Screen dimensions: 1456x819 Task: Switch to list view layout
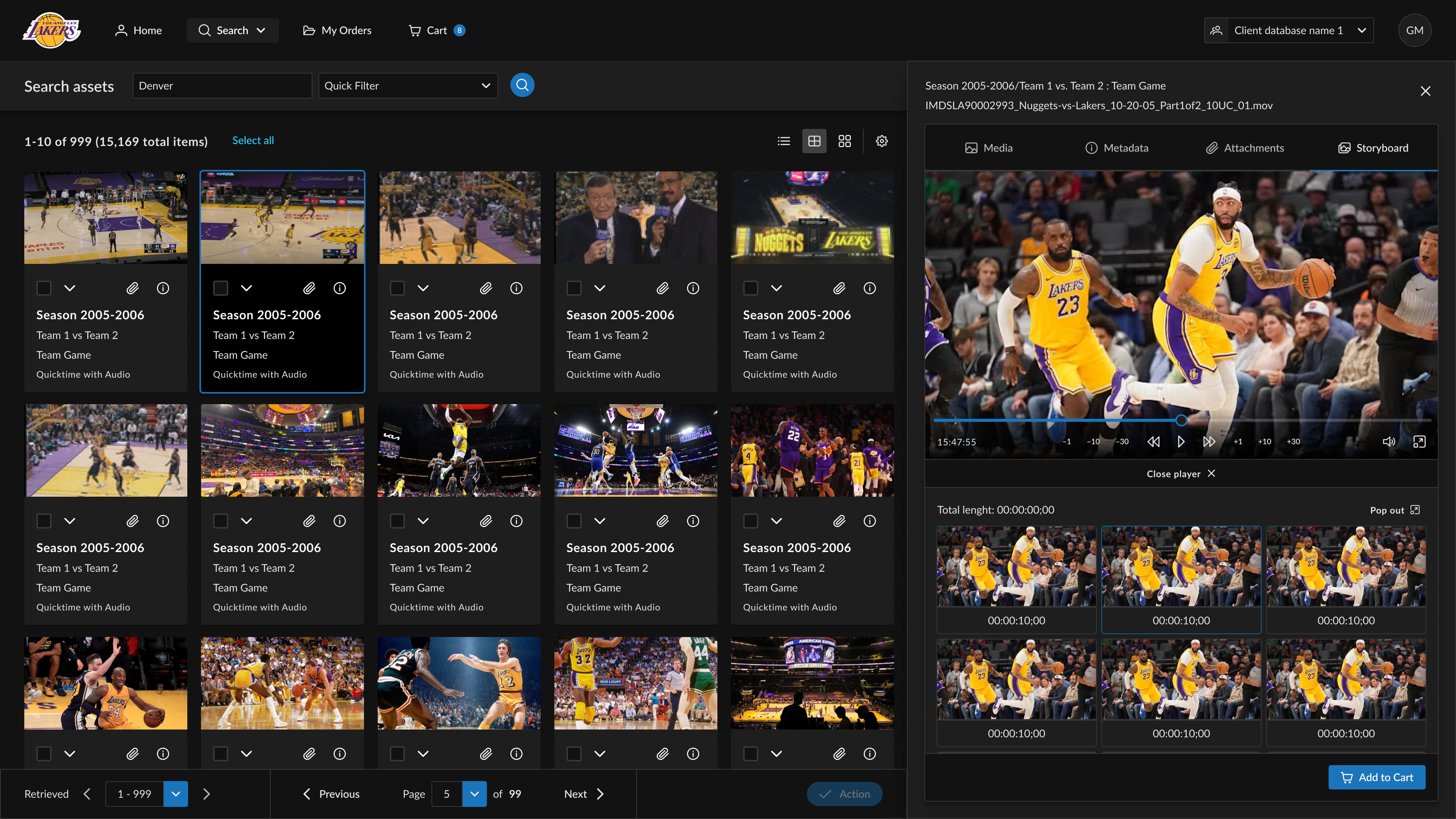pyautogui.click(x=783, y=141)
